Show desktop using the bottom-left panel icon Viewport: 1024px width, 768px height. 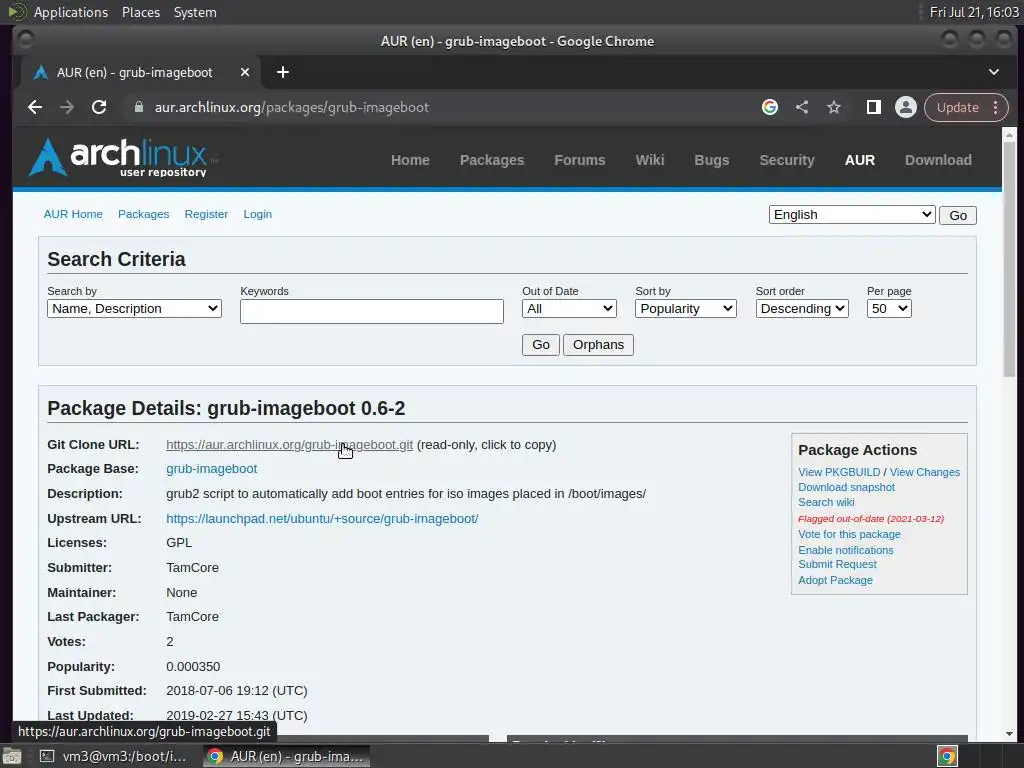coord(12,757)
